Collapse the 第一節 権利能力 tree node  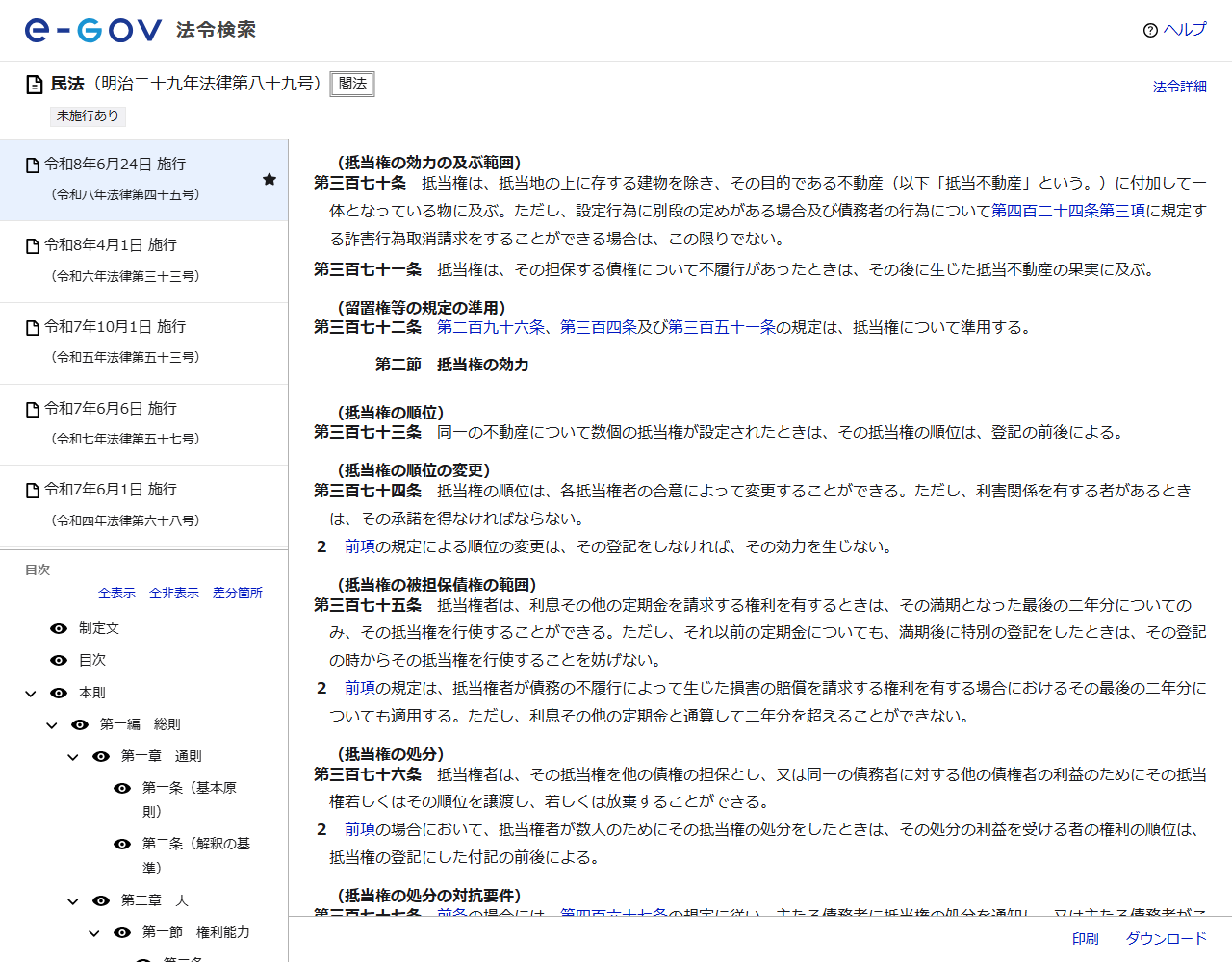94,933
